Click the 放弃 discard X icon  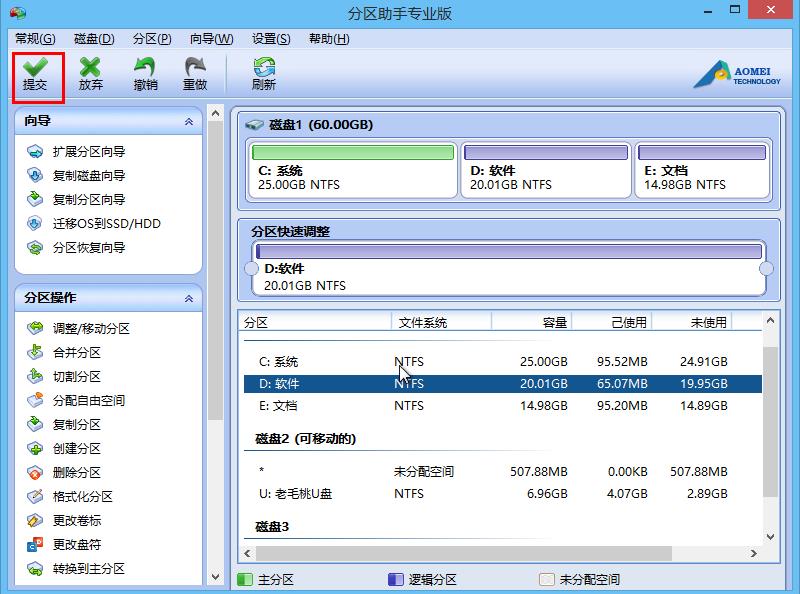click(x=90, y=67)
